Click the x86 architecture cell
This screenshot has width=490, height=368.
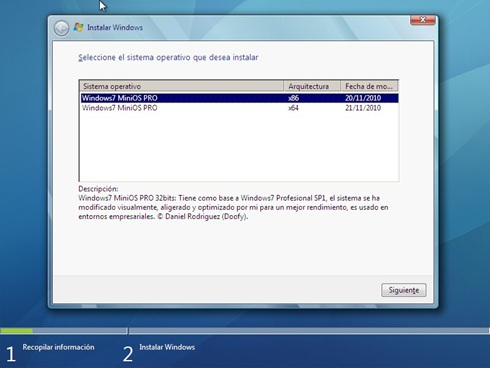293,98
